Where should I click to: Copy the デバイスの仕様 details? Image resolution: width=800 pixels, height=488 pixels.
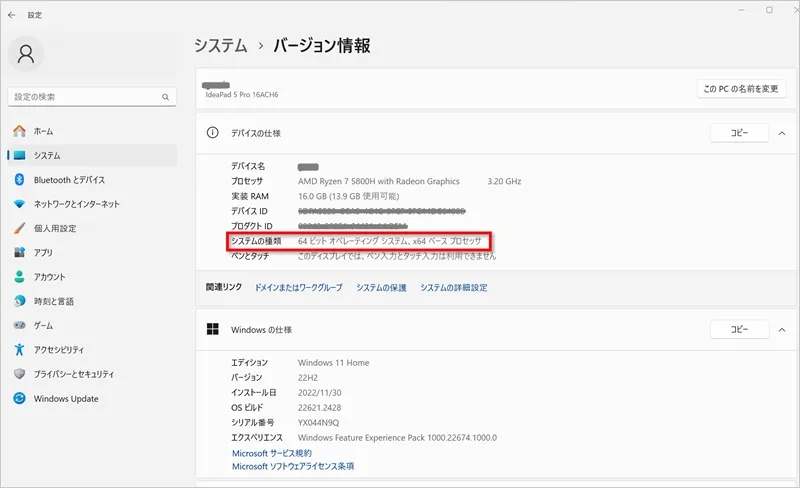click(739, 133)
